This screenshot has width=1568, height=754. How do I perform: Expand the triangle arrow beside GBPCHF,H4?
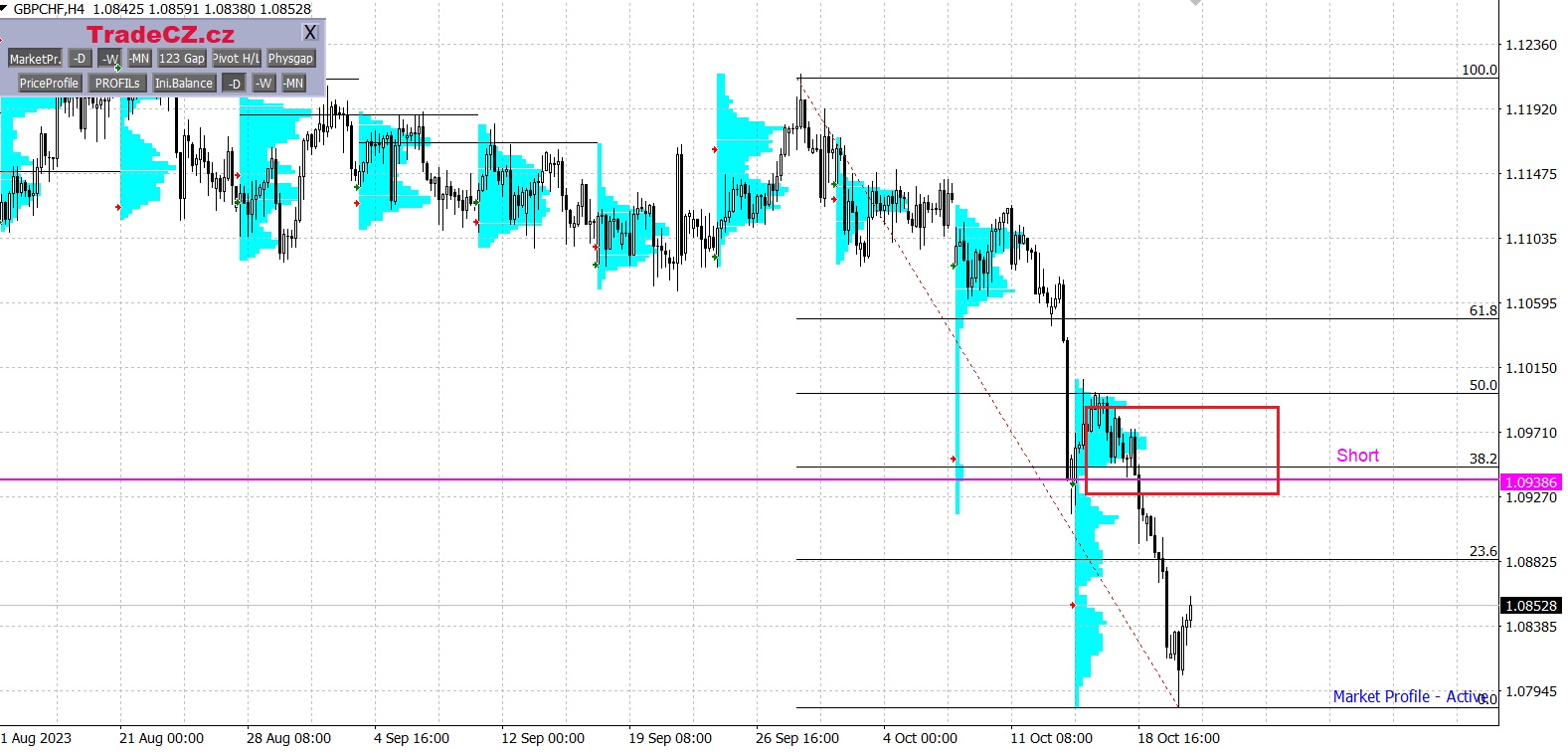pyautogui.click(x=4, y=8)
